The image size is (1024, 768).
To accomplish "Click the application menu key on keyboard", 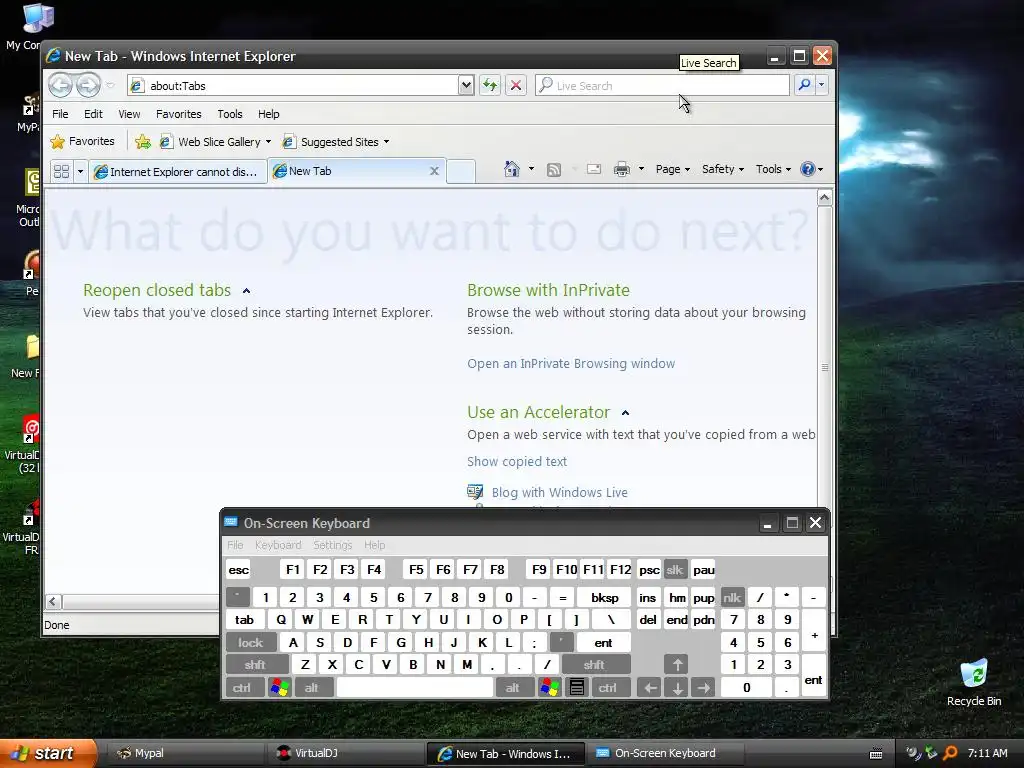I will [x=577, y=688].
